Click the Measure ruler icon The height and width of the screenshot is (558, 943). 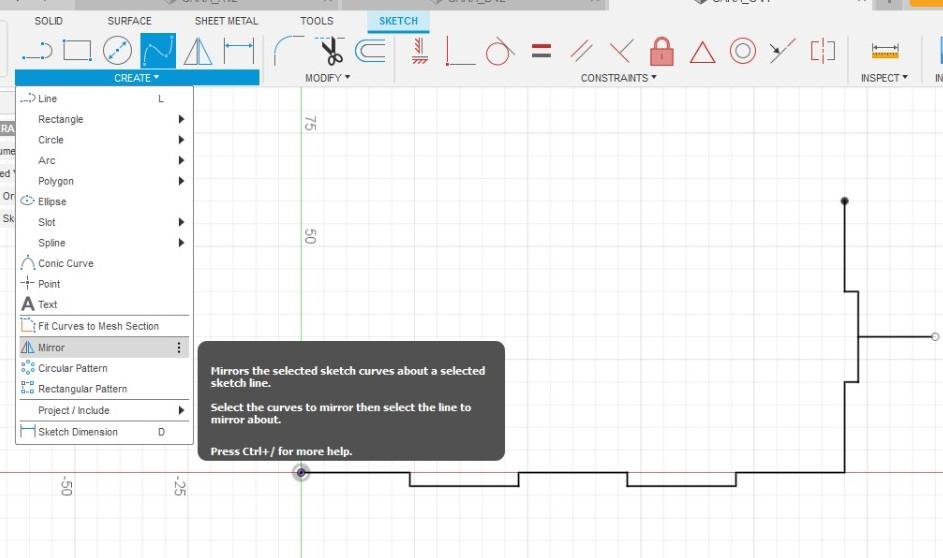click(x=885, y=51)
